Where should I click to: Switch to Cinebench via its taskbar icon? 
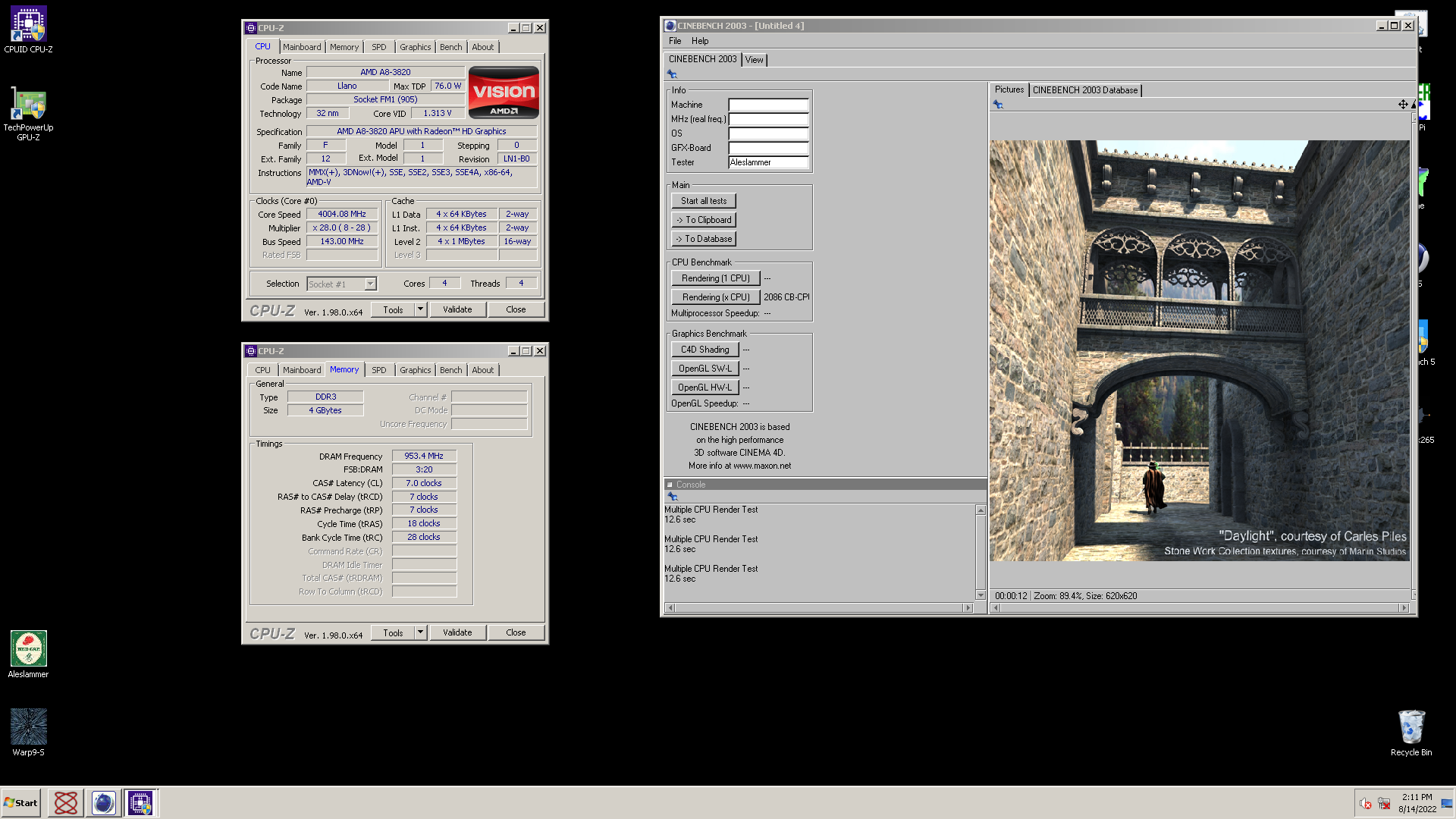point(103,802)
